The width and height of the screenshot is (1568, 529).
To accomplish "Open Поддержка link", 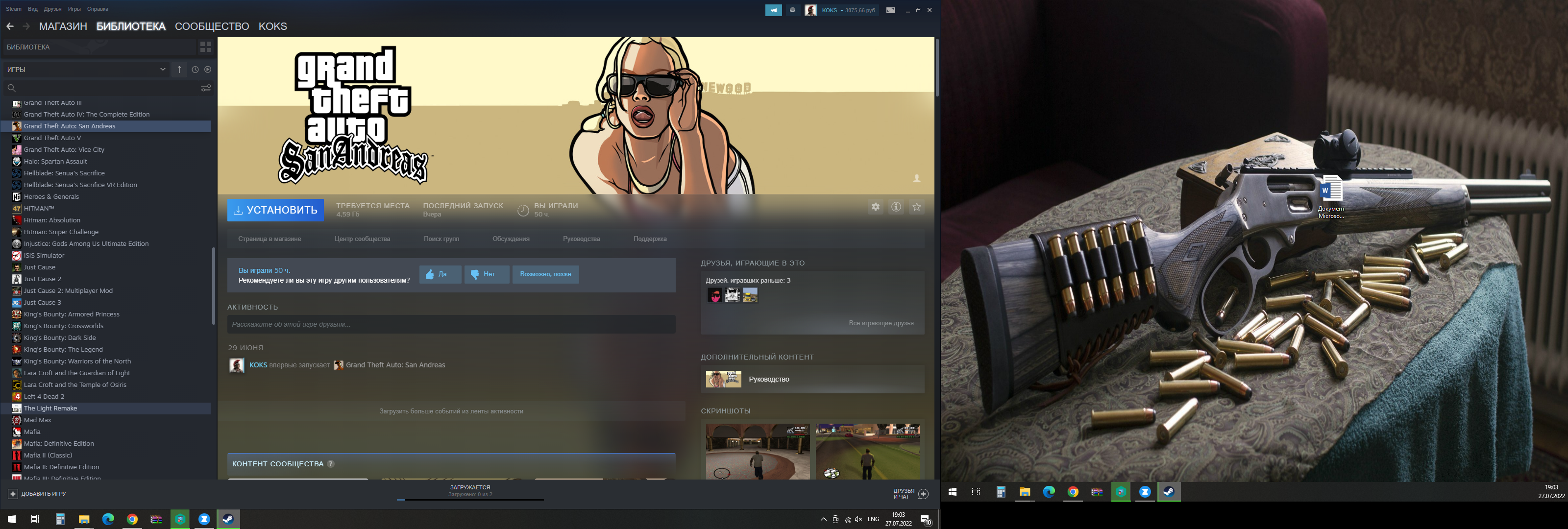I will 649,239.
